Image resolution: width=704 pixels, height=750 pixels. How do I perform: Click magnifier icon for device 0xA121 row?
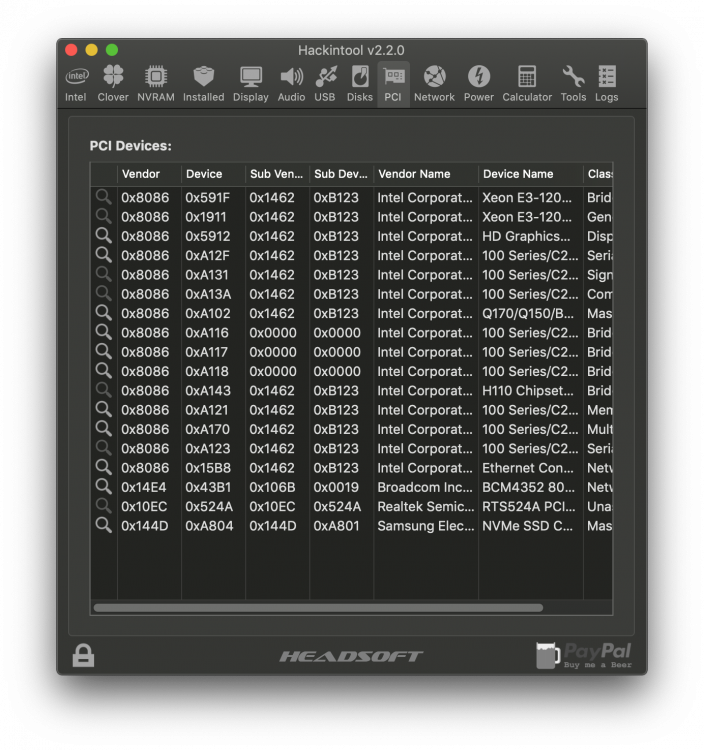103,409
